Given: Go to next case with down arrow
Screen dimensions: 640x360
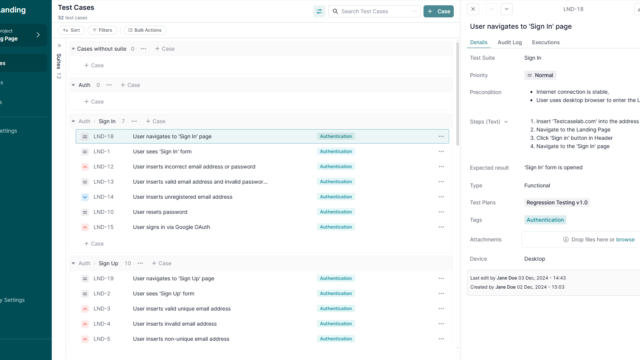Looking at the screenshot, I should [x=507, y=9].
